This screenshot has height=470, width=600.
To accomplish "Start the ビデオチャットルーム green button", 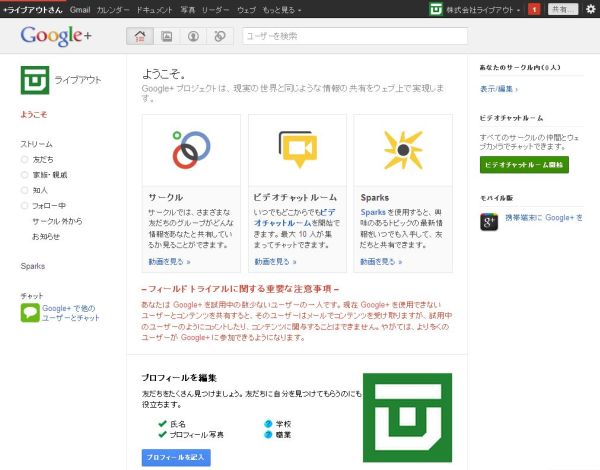I will pyautogui.click(x=524, y=165).
